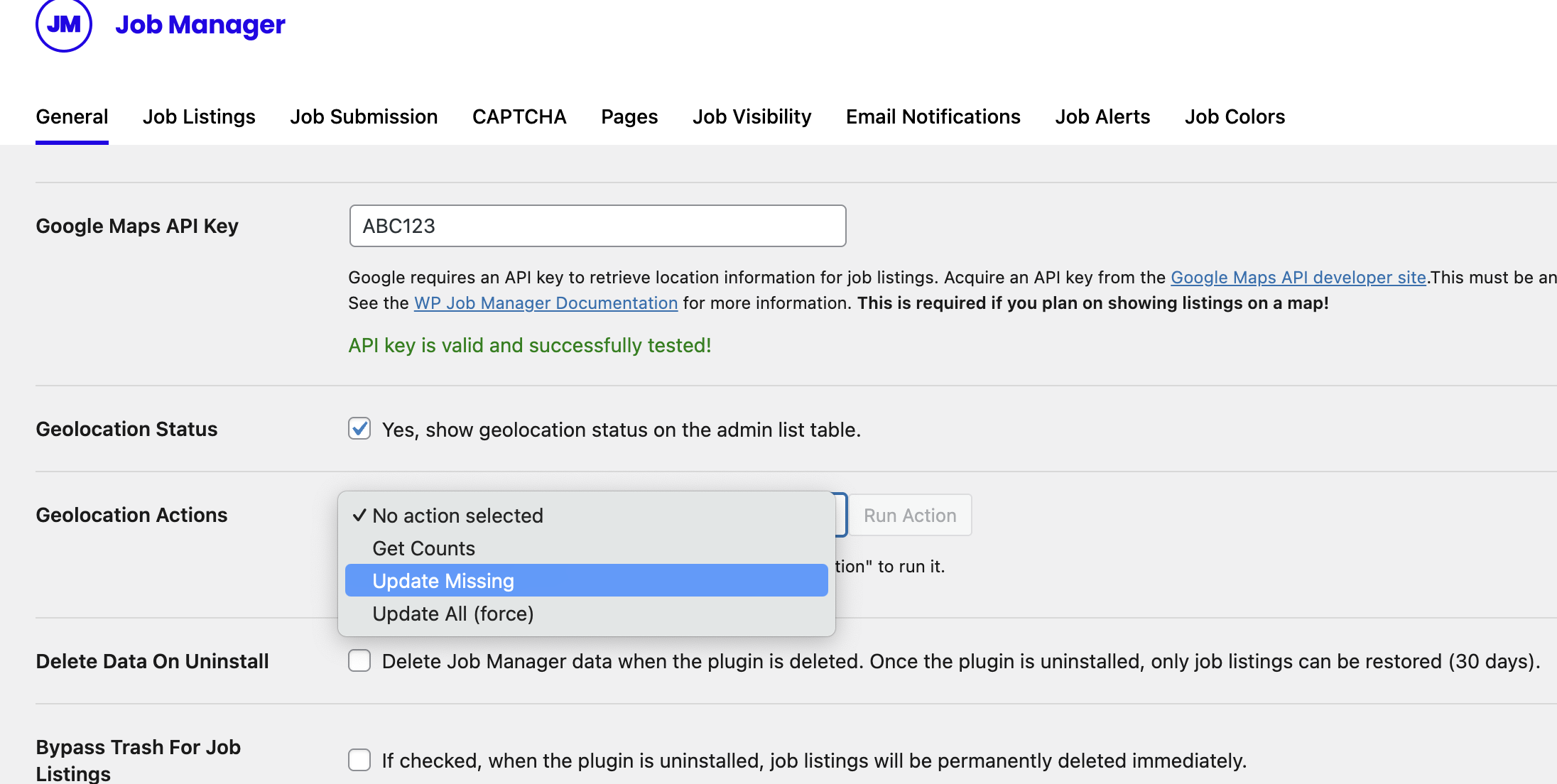The image size is (1557, 784).
Task: Uncheck the Geolocation Status checkbox
Action: [x=359, y=429]
